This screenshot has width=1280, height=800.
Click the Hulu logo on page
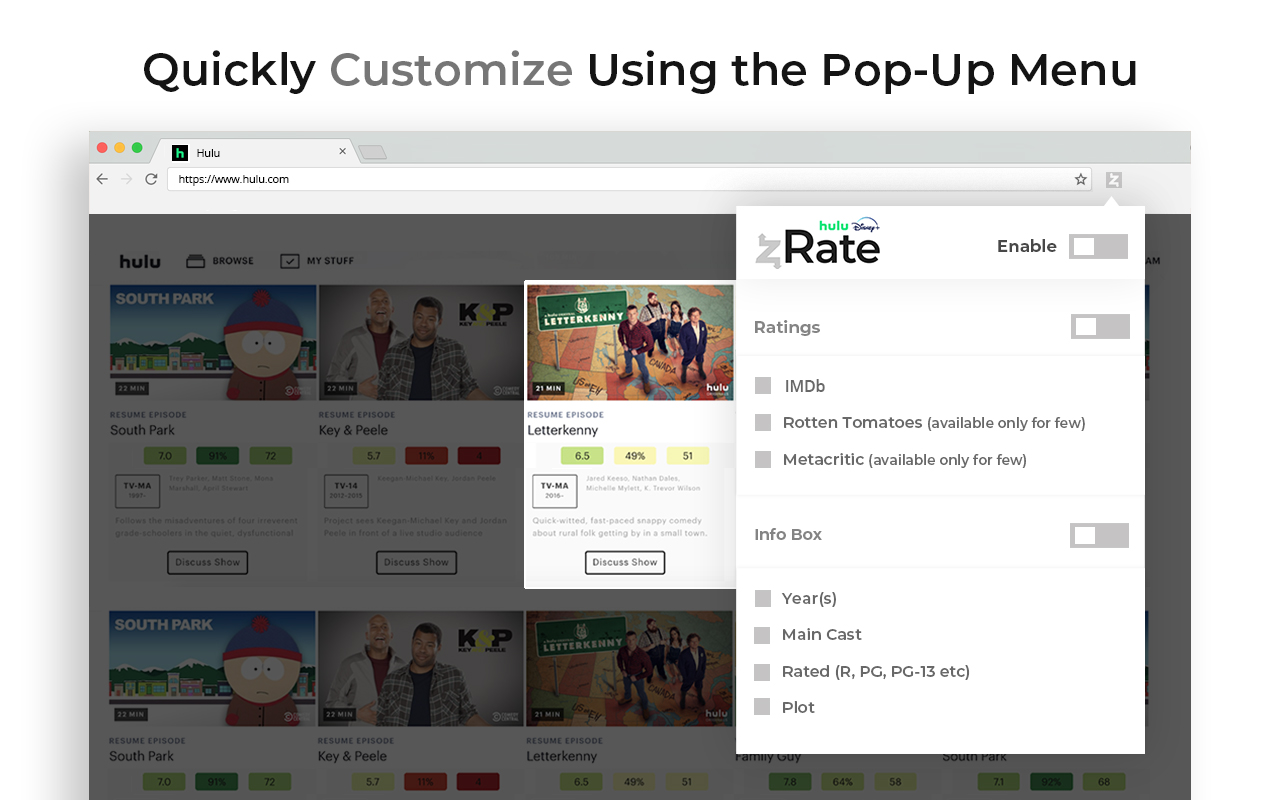click(x=140, y=261)
